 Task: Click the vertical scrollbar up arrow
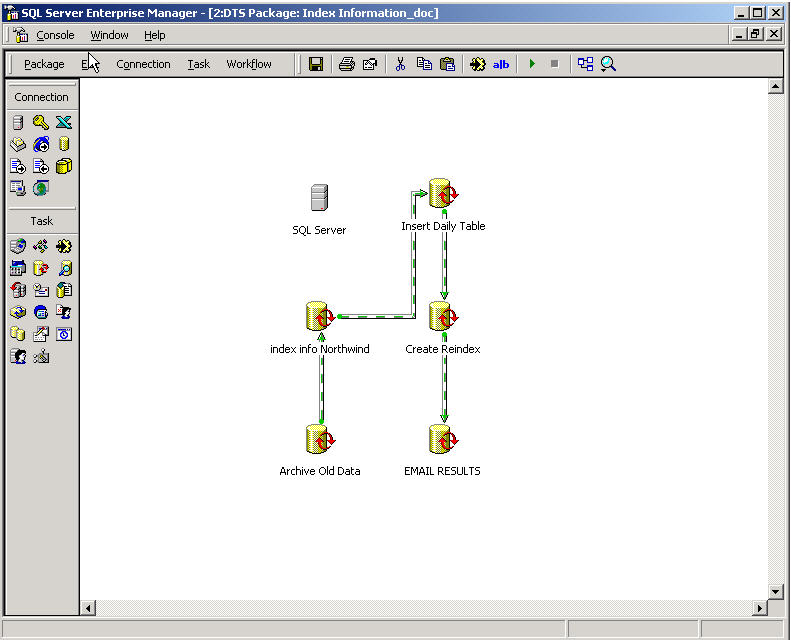(775, 86)
